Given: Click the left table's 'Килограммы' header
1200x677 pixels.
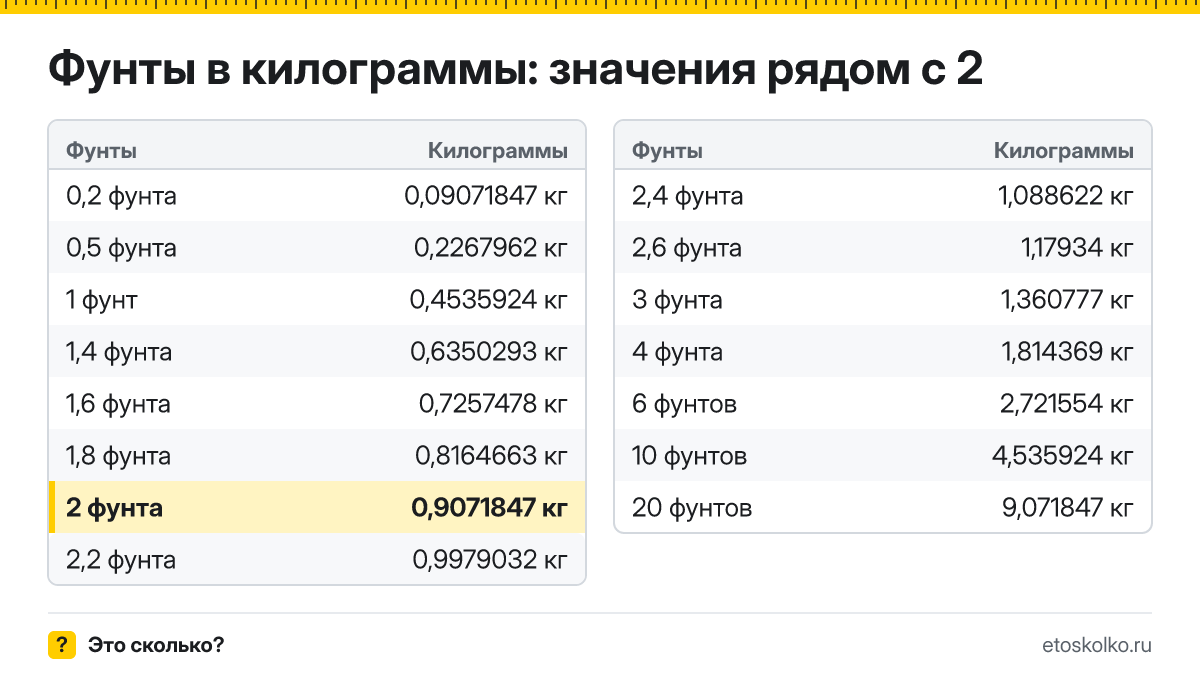Looking at the screenshot, I should [498, 151].
